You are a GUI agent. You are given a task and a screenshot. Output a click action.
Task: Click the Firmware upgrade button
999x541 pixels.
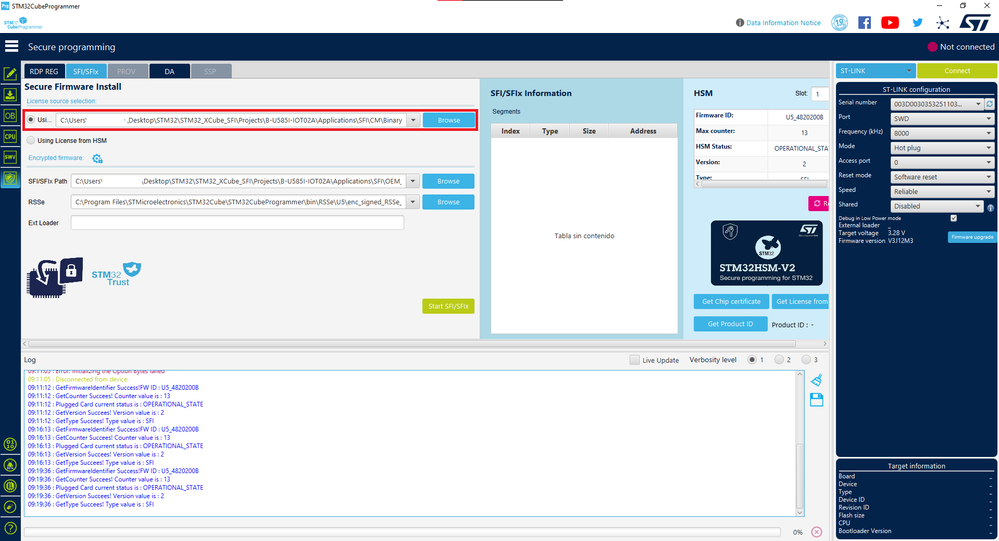972,237
